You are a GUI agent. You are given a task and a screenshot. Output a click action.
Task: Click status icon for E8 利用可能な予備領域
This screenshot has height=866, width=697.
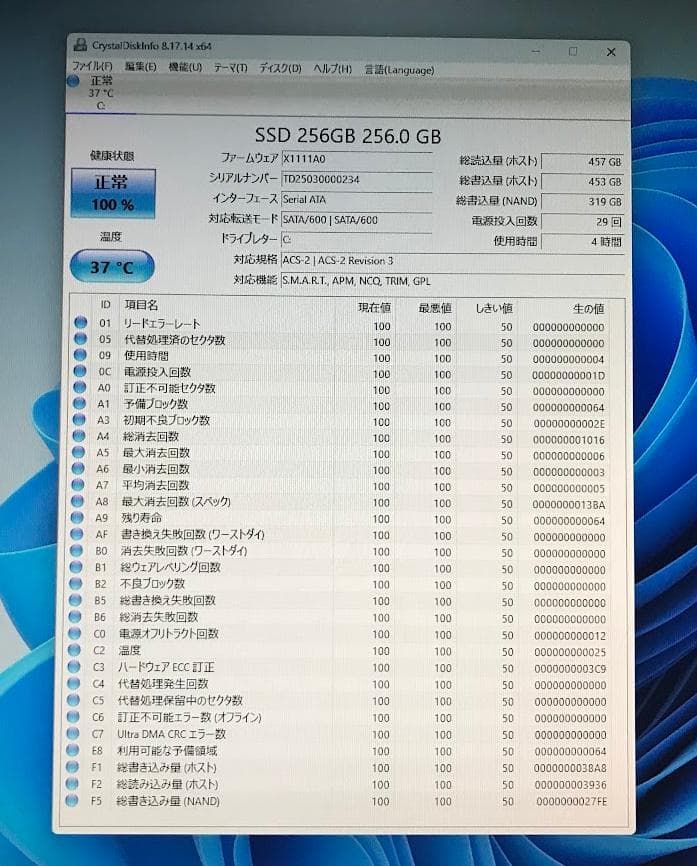73,750
